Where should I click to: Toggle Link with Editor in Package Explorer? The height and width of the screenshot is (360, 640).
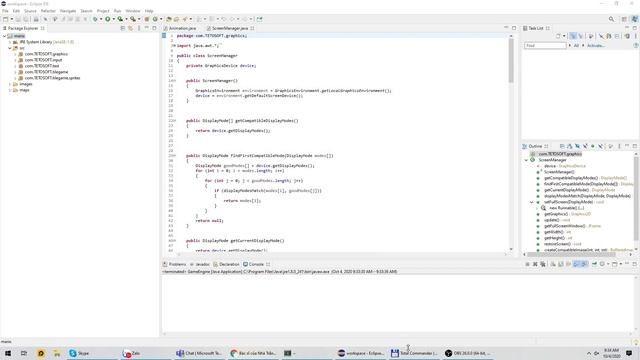coord(130,28)
